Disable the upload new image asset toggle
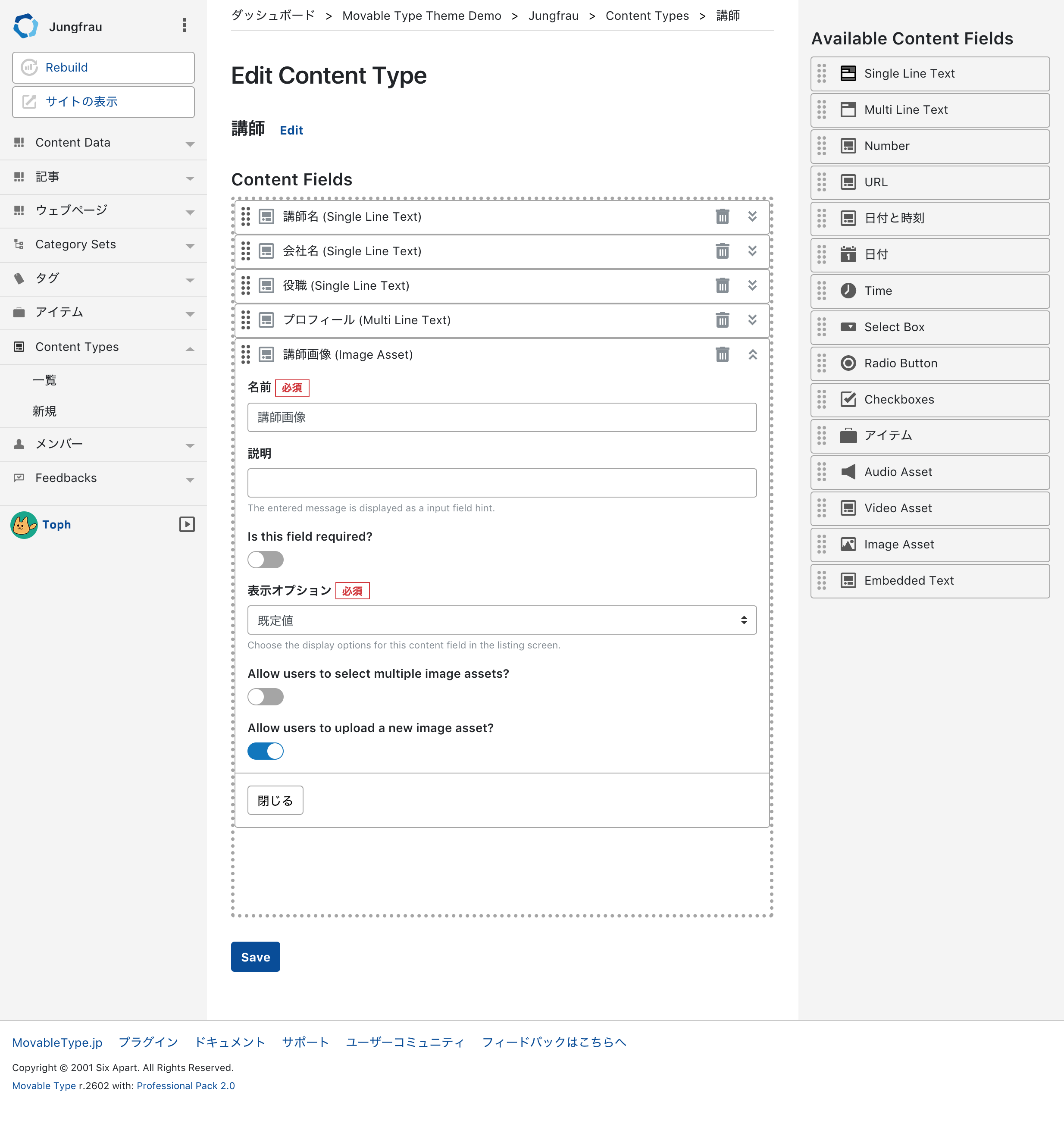Screen dimensions: 1064x1121 [266, 751]
